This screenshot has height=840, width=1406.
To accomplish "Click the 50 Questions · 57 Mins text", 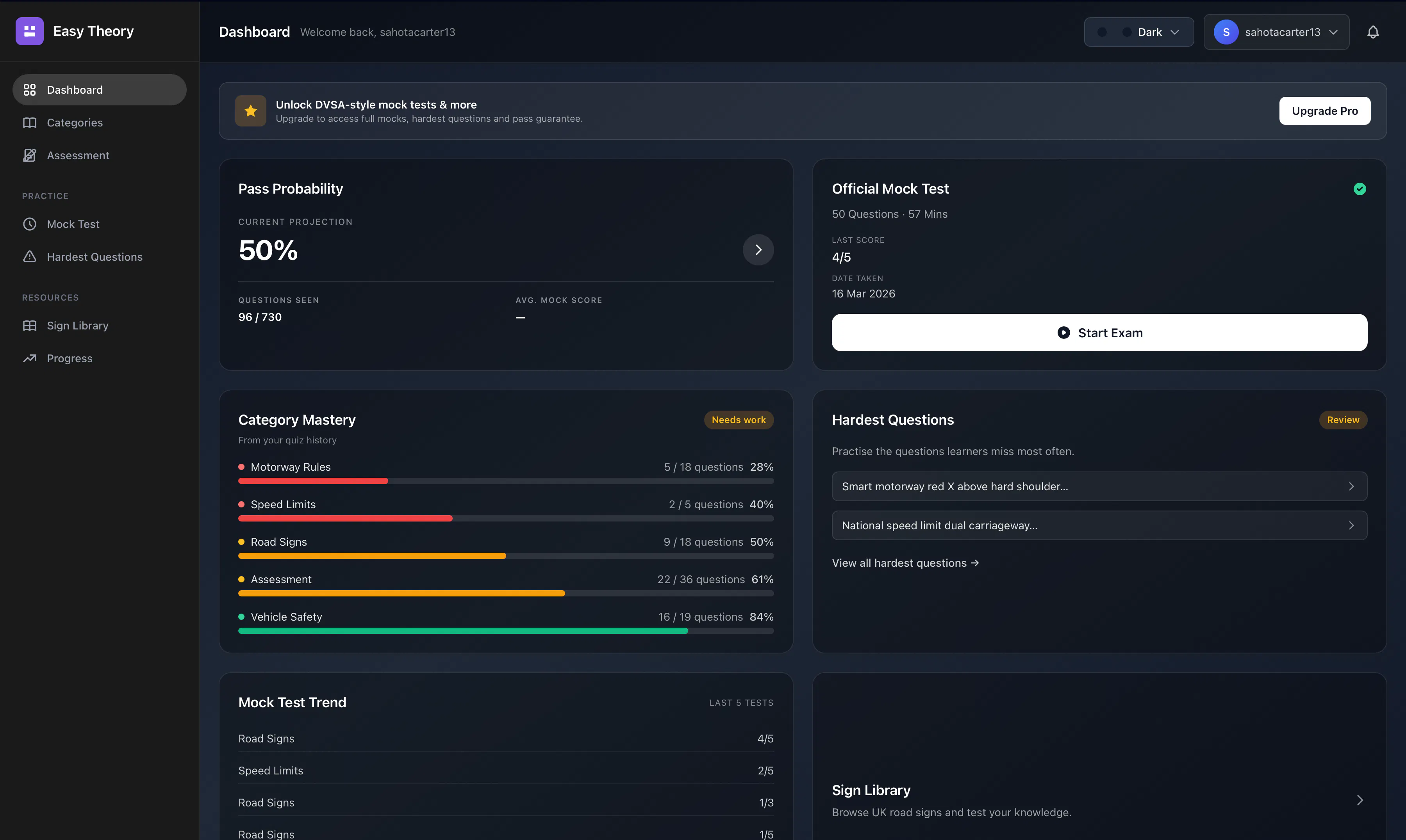I will tap(890, 214).
